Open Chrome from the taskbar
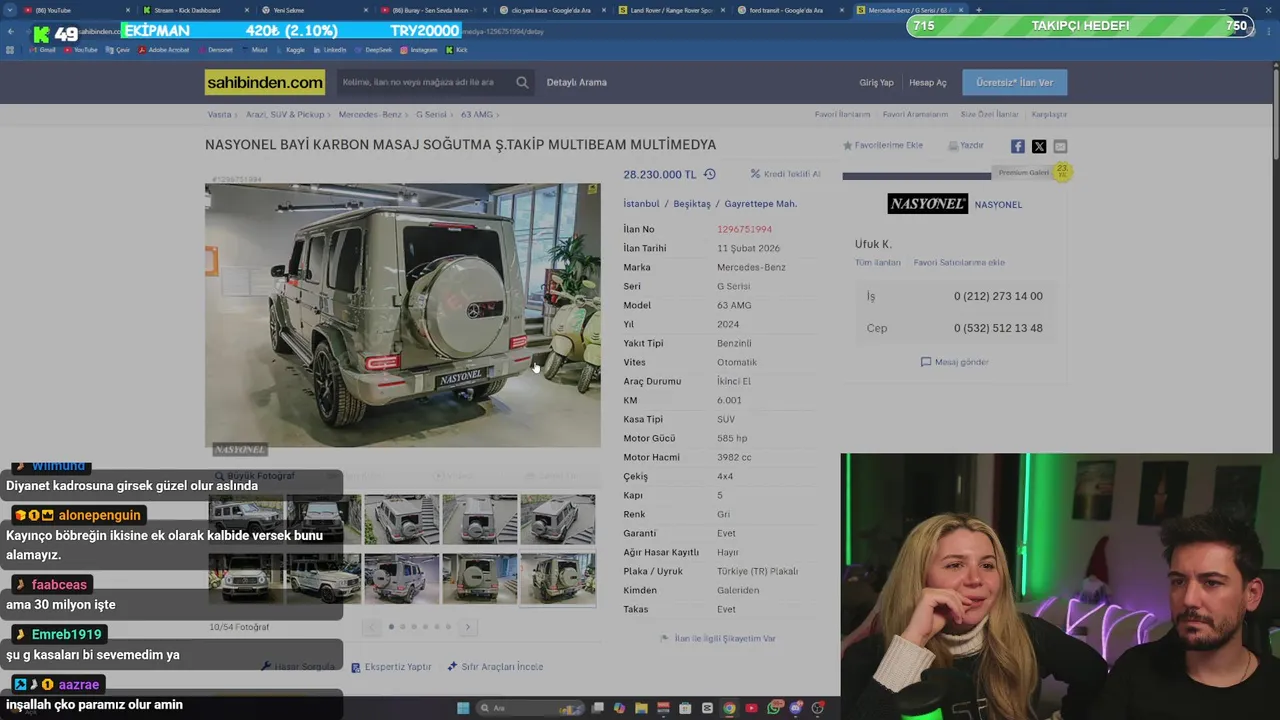The height and width of the screenshot is (720, 1280). [x=729, y=708]
